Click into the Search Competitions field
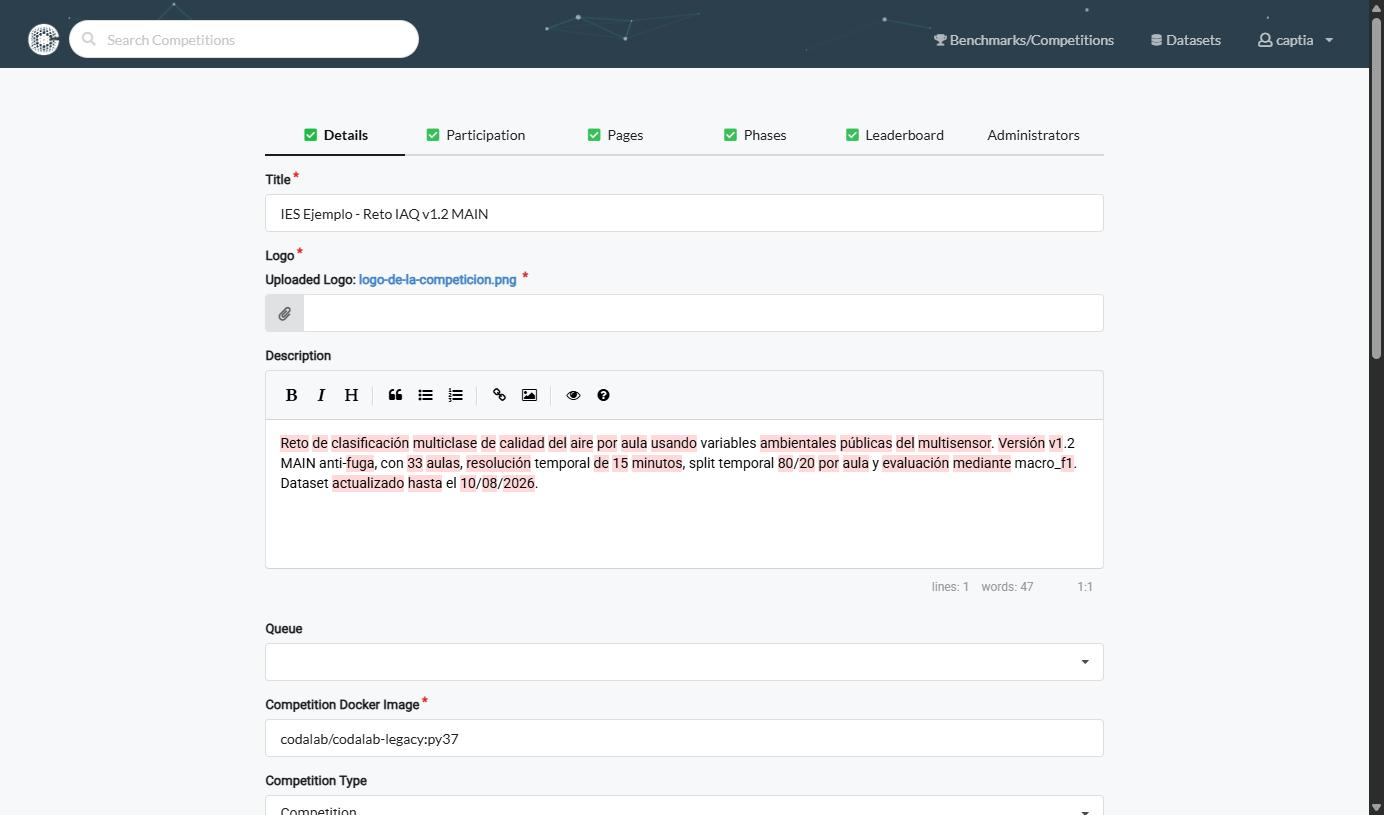Viewport: 1384px width, 815px height. [x=244, y=39]
